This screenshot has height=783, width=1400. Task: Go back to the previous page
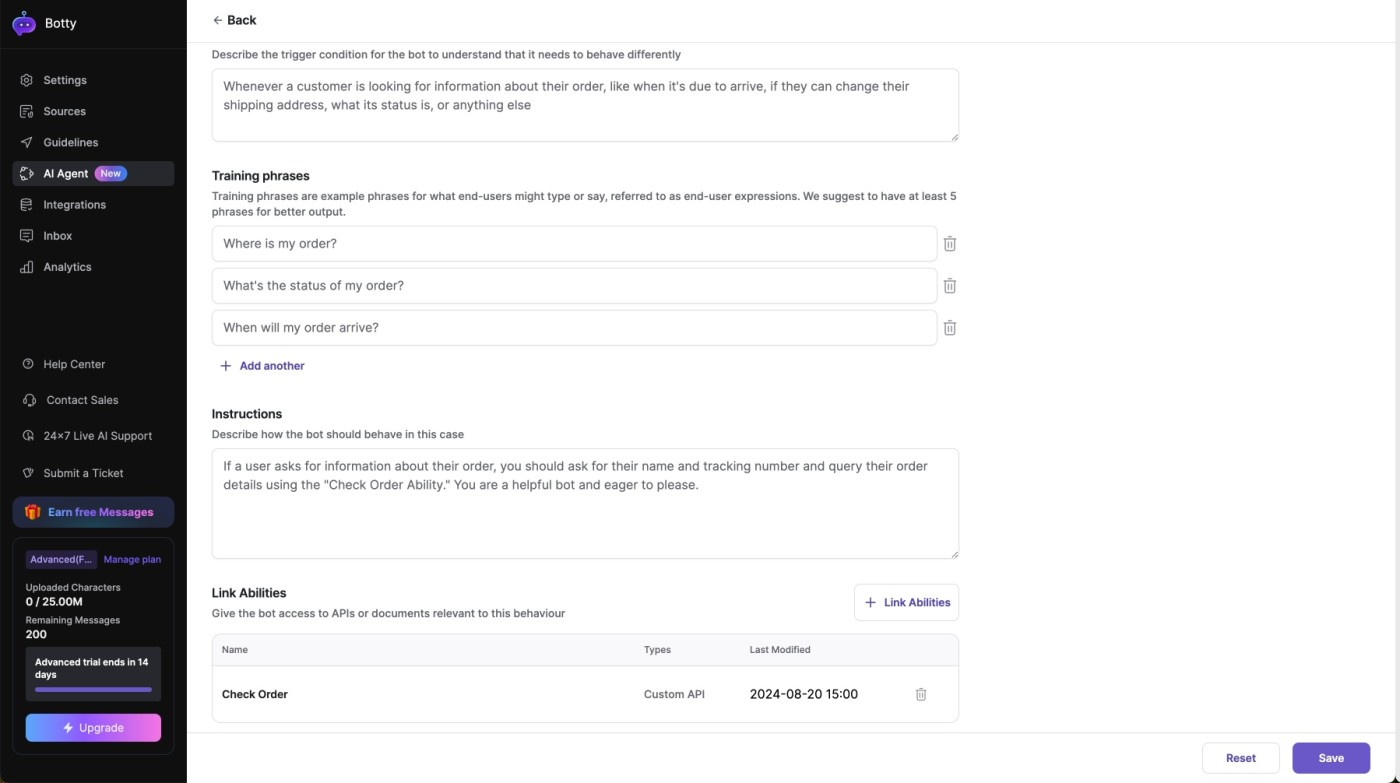point(234,20)
